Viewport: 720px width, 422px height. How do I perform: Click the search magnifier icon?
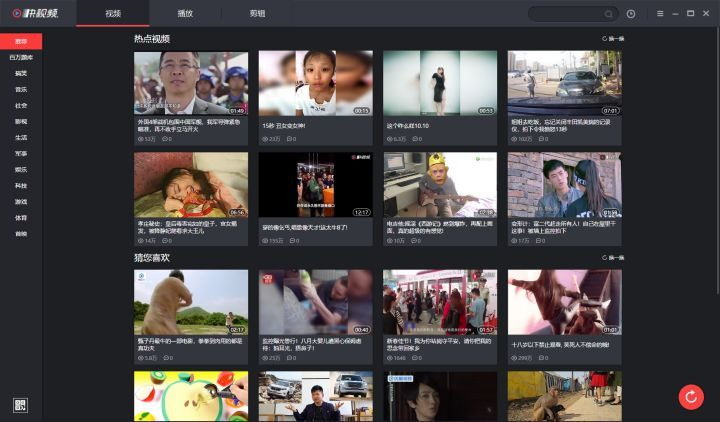608,14
